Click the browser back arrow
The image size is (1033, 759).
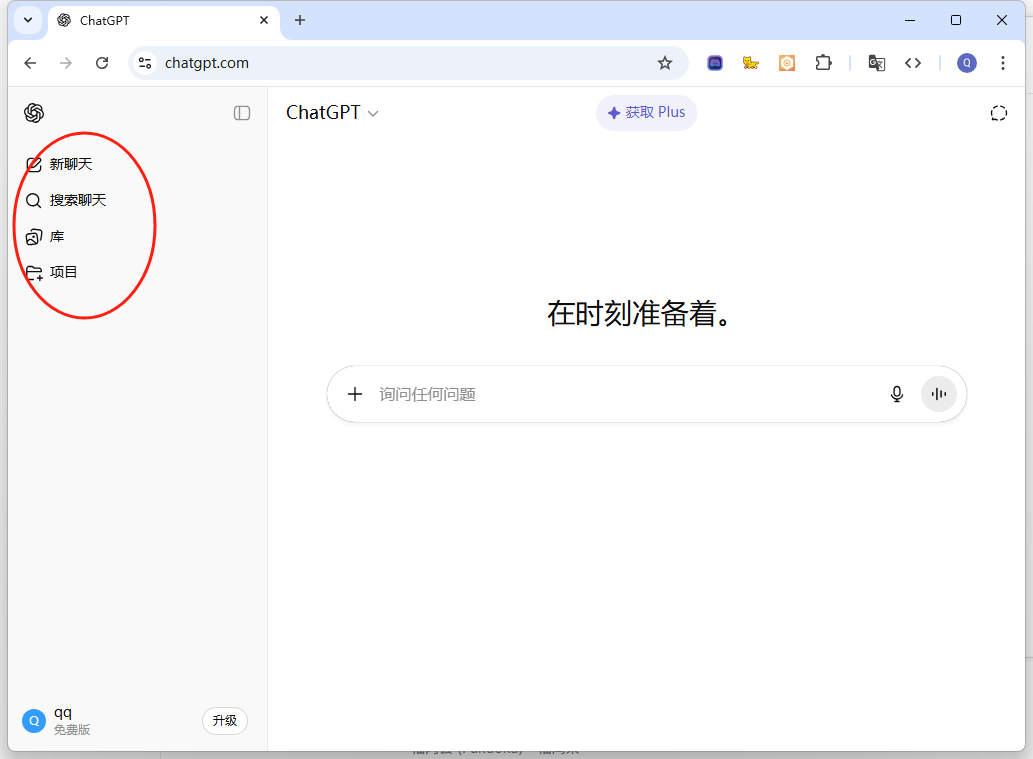30,63
